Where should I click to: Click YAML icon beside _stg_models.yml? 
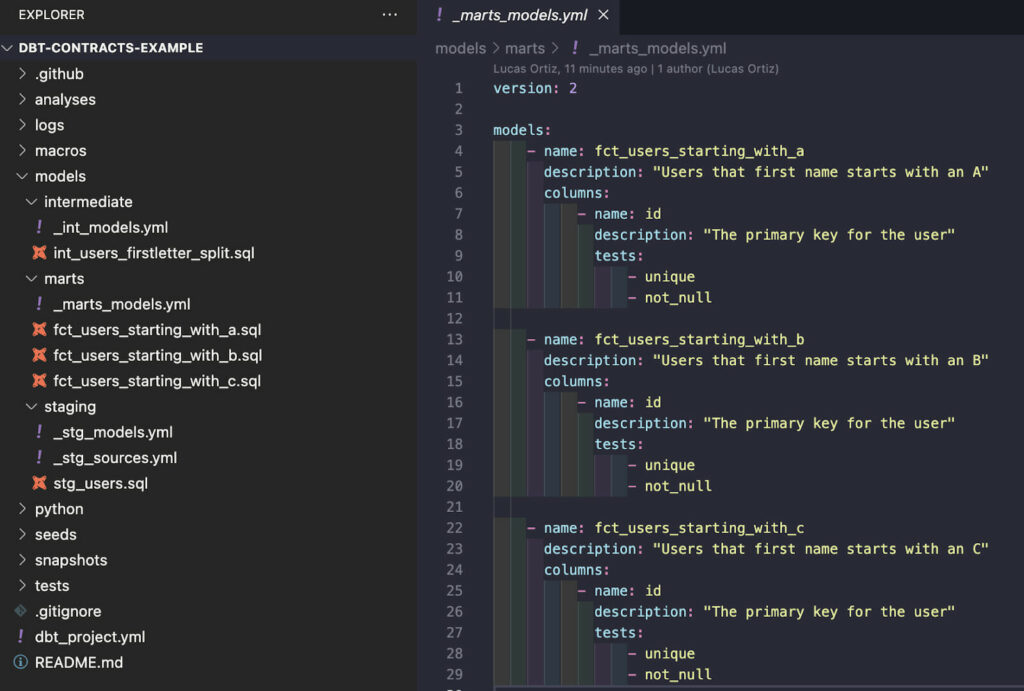tap(39, 431)
